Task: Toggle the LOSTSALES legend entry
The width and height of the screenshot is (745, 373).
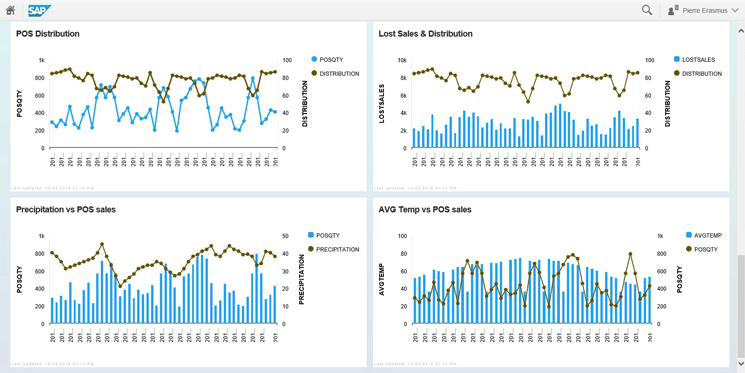Action: (694, 59)
